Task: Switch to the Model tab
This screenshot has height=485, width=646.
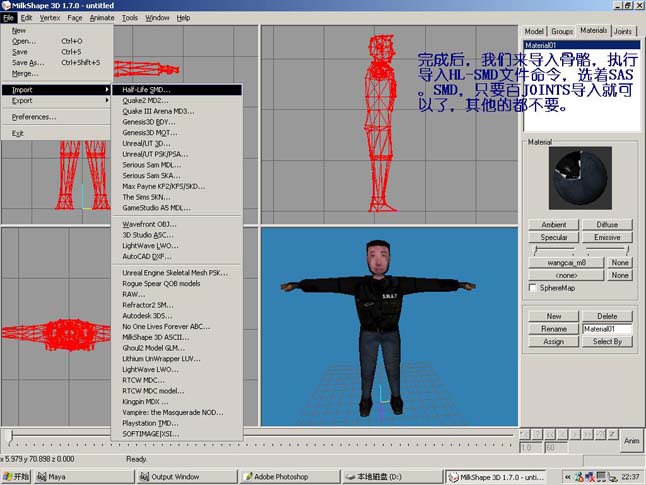Action: click(x=534, y=31)
